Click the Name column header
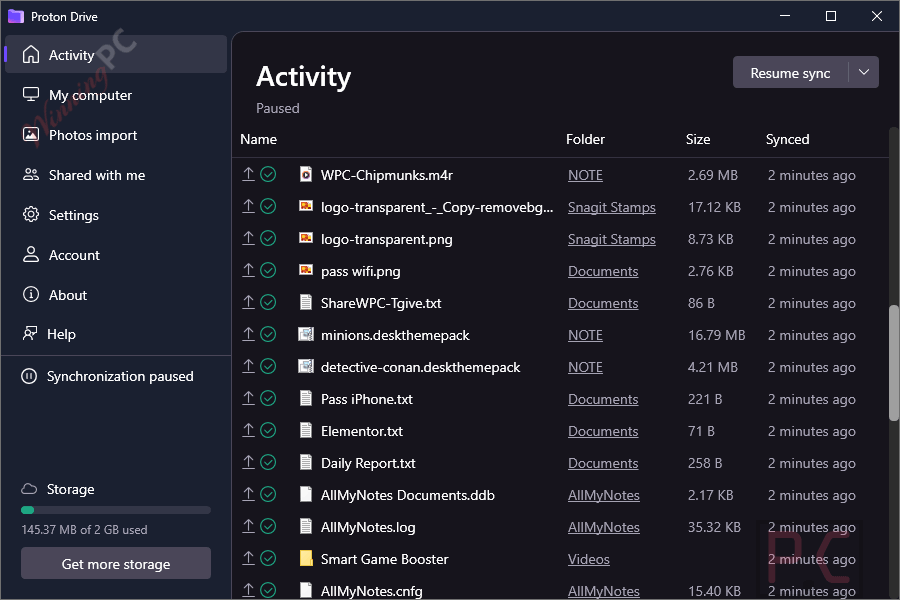This screenshot has width=900, height=600. click(259, 139)
